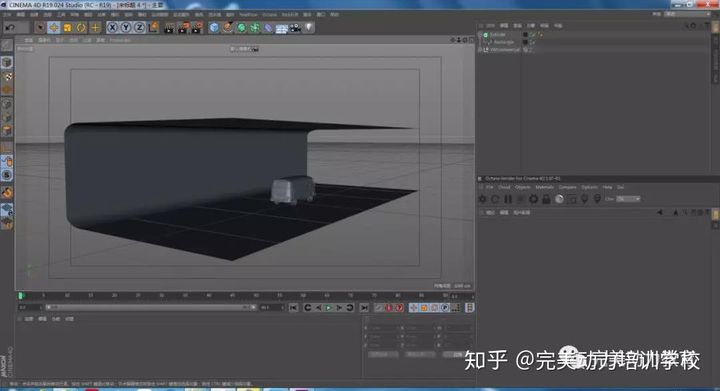This screenshot has width=720, height=391.
Task: Expand the third object tree row
Action: point(480,50)
